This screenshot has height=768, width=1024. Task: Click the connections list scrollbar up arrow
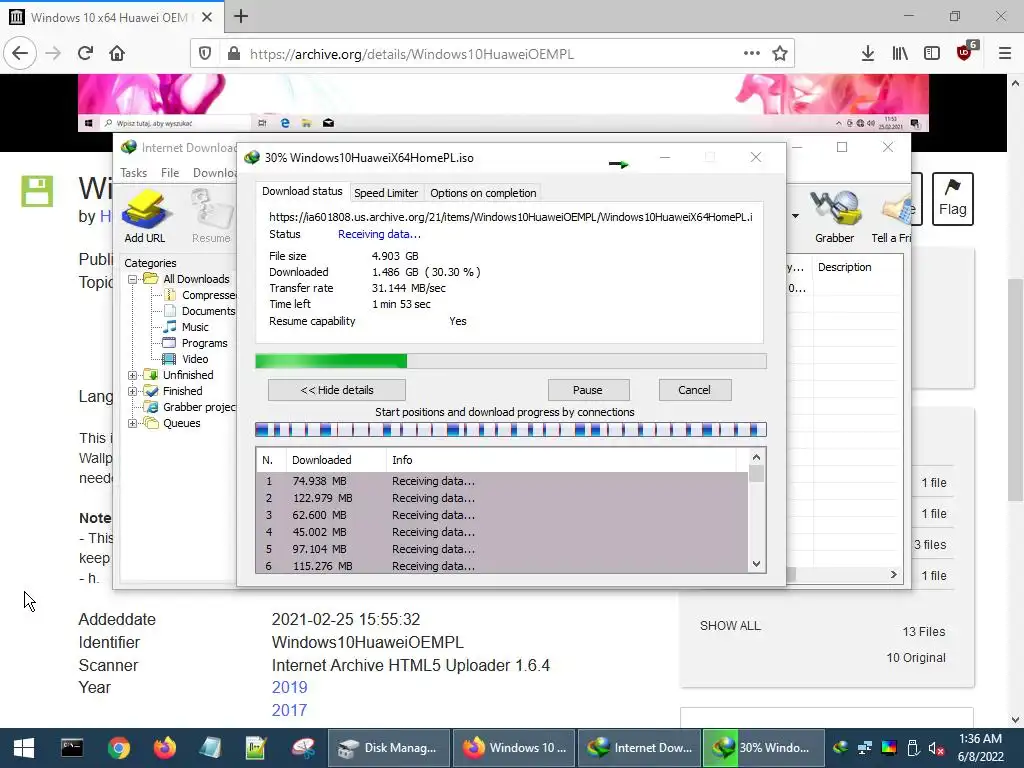pos(756,457)
